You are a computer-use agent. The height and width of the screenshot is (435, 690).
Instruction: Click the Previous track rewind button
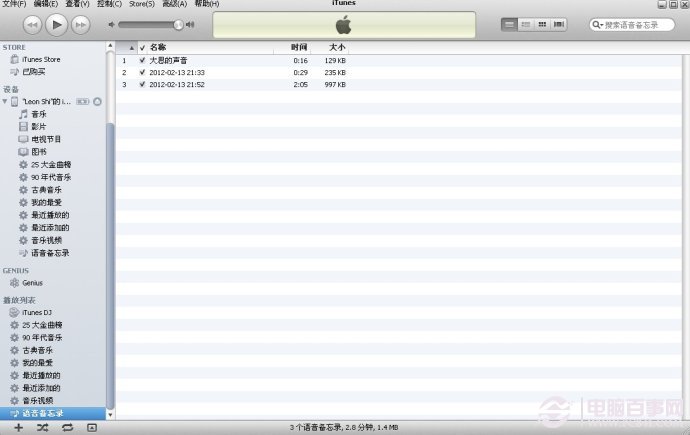point(32,25)
